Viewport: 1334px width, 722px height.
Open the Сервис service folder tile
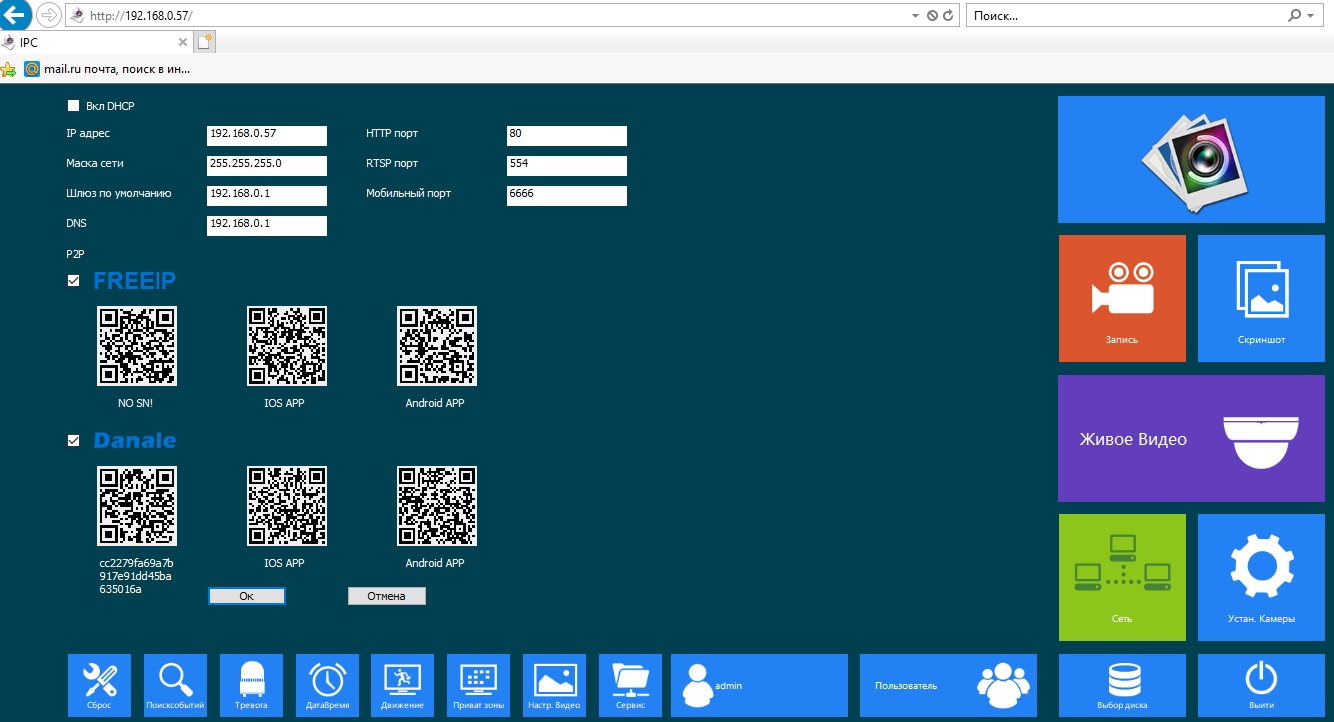tap(630, 685)
